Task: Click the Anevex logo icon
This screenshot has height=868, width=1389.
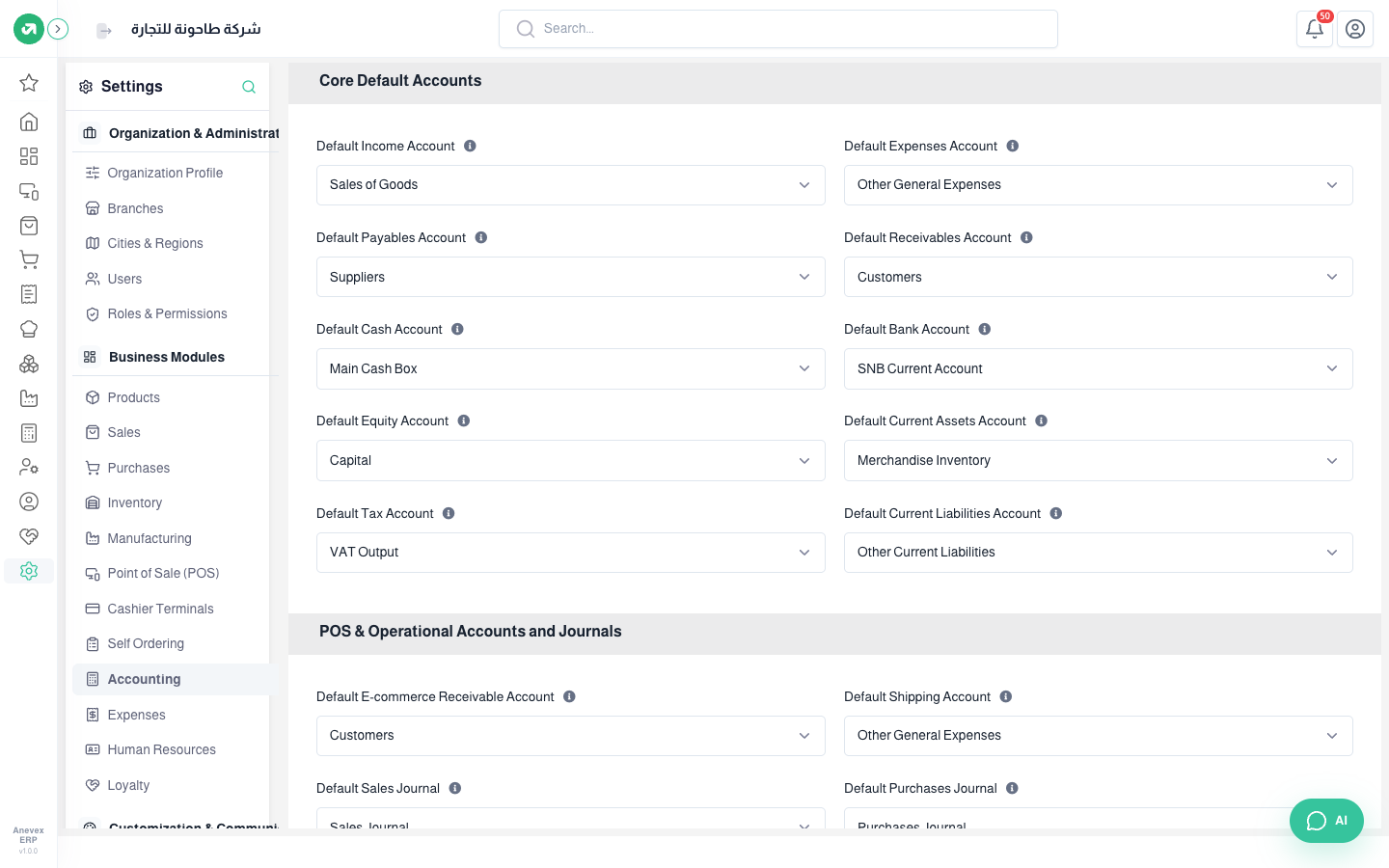Action: coord(29,29)
